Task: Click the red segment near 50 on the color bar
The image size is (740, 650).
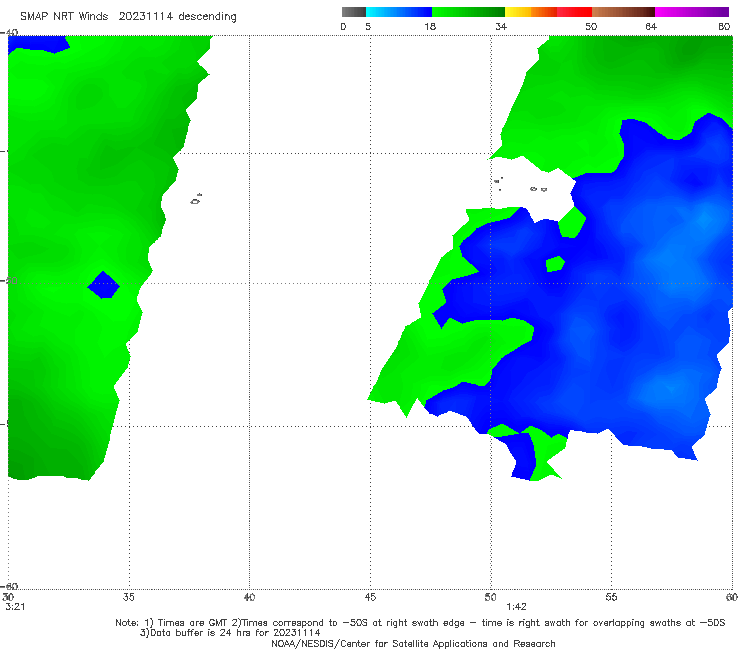Action: (574, 12)
